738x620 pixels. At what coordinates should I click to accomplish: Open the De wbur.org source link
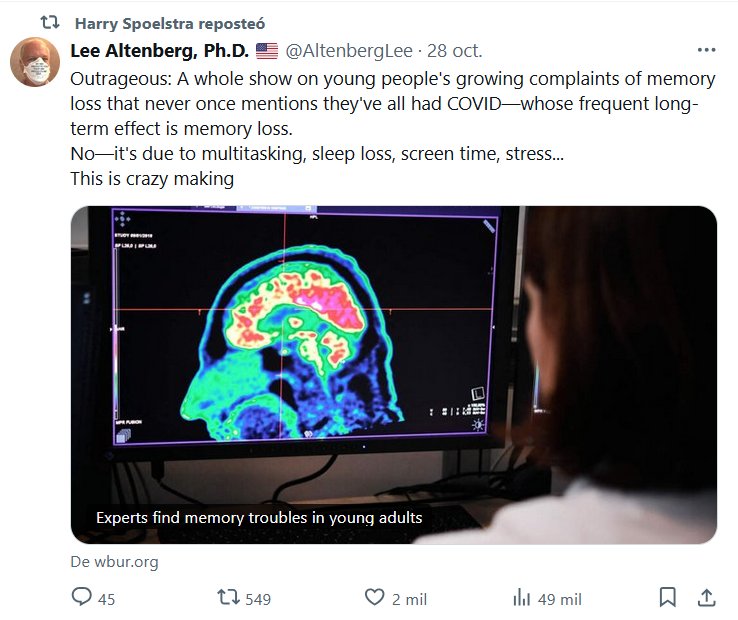(x=114, y=562)
